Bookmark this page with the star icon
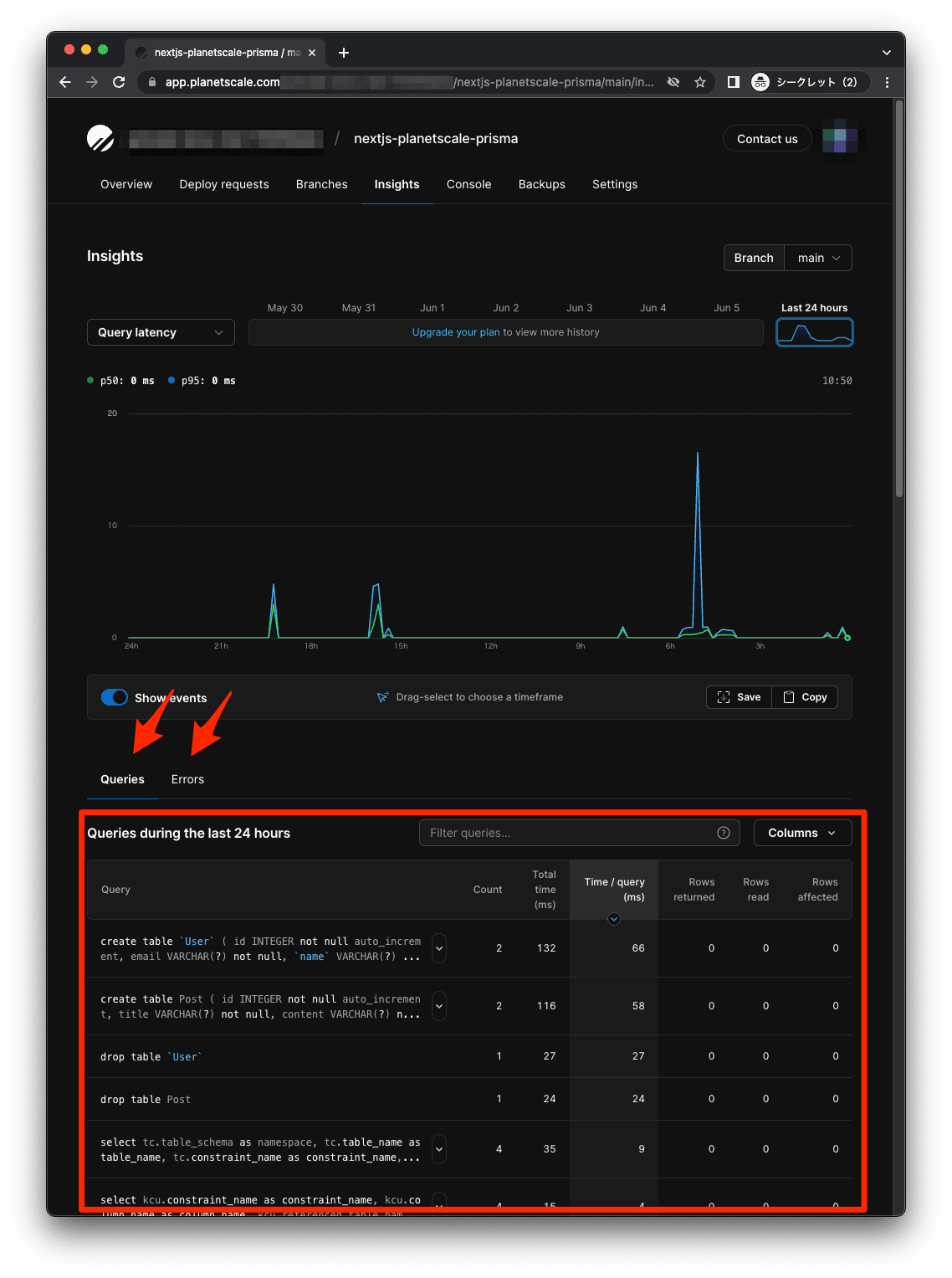Viewport: 952px width, 1278px height. (700, 82)
